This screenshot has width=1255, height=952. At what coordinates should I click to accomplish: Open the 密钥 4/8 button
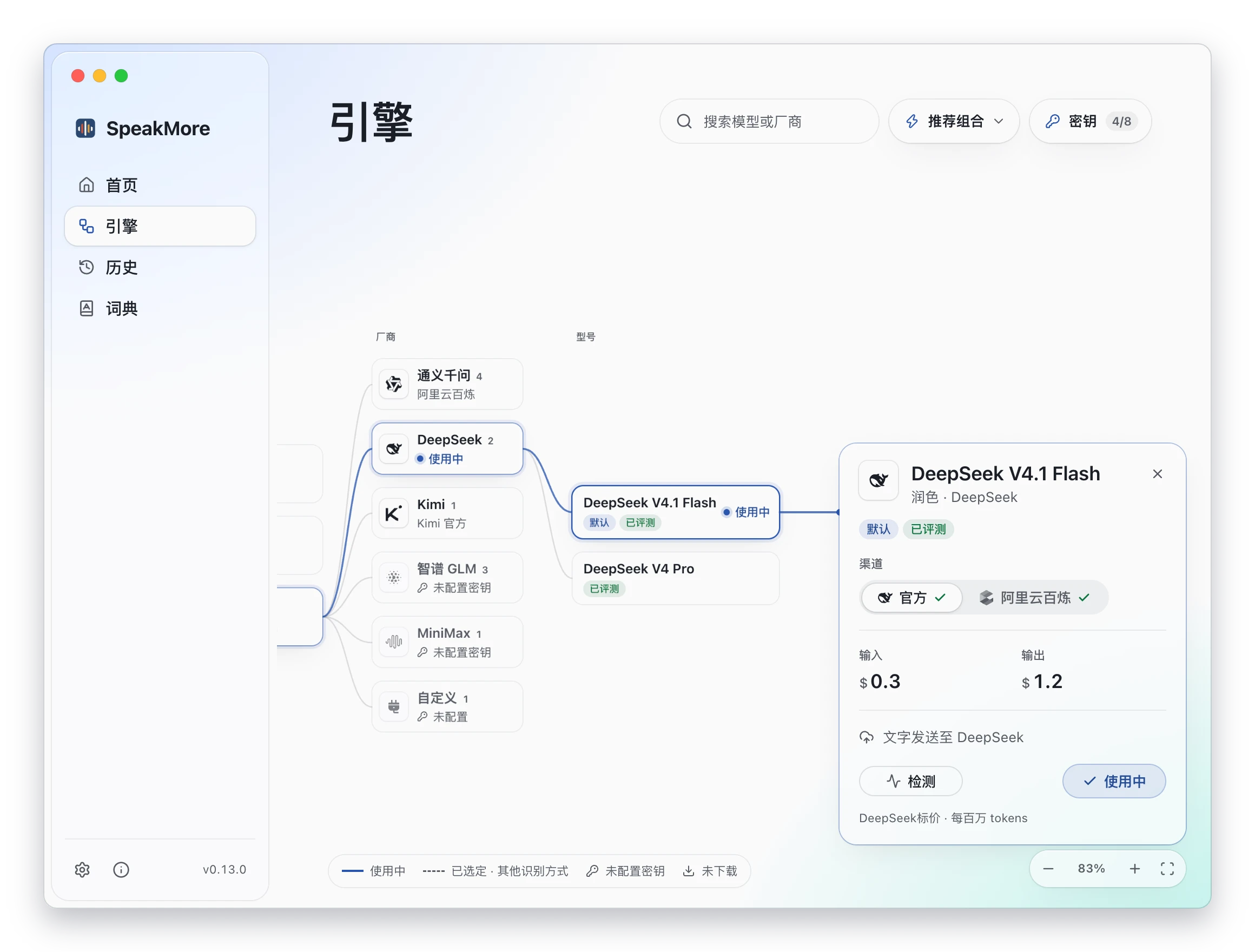(x=1090, y=121)
